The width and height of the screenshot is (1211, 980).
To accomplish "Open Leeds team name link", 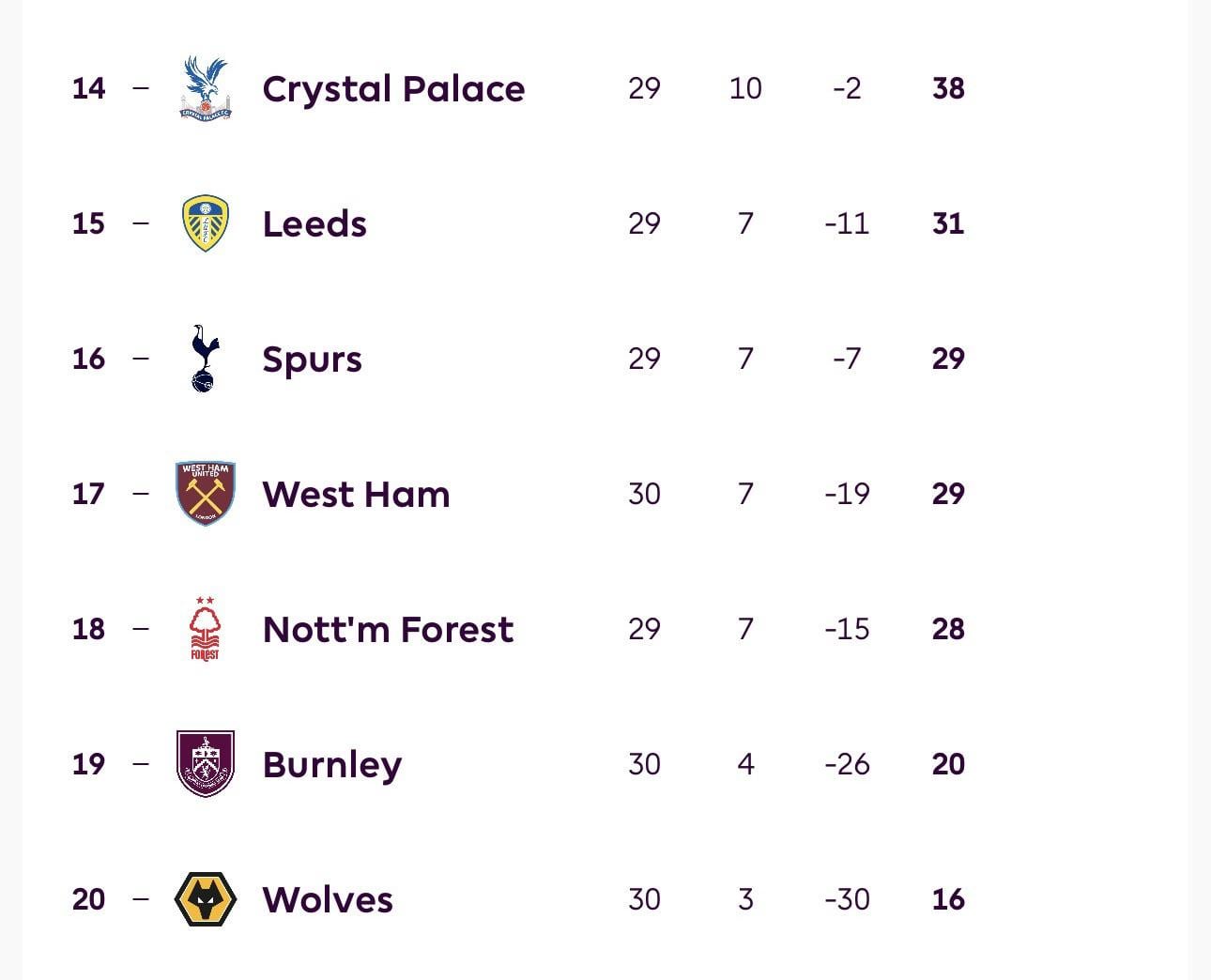I will [314, 224].
